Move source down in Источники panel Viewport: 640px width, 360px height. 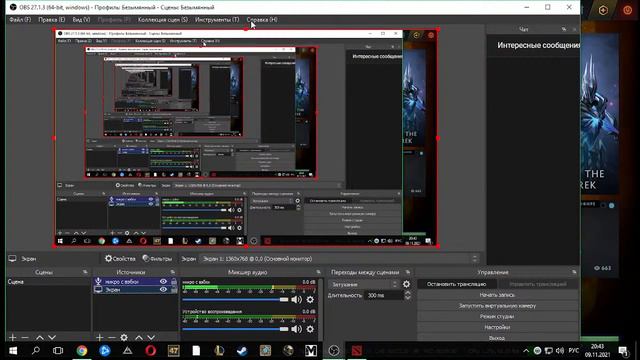pyautogui.click(x=151, y=338)
